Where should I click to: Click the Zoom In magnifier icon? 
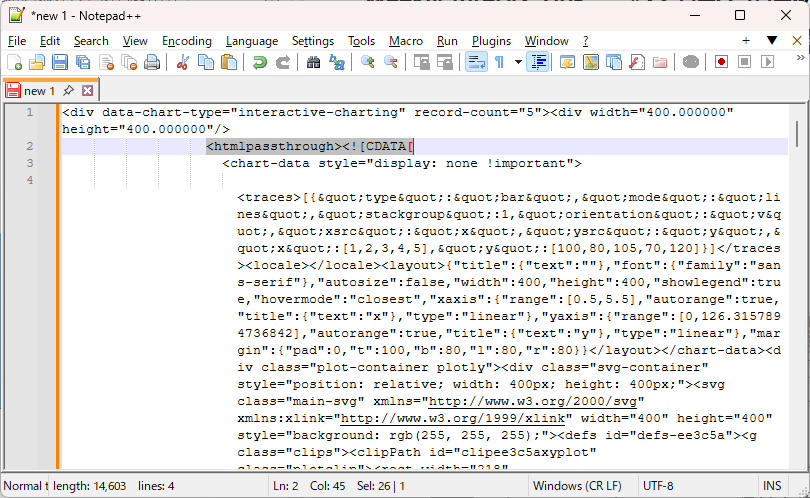(x=368, y=62)
